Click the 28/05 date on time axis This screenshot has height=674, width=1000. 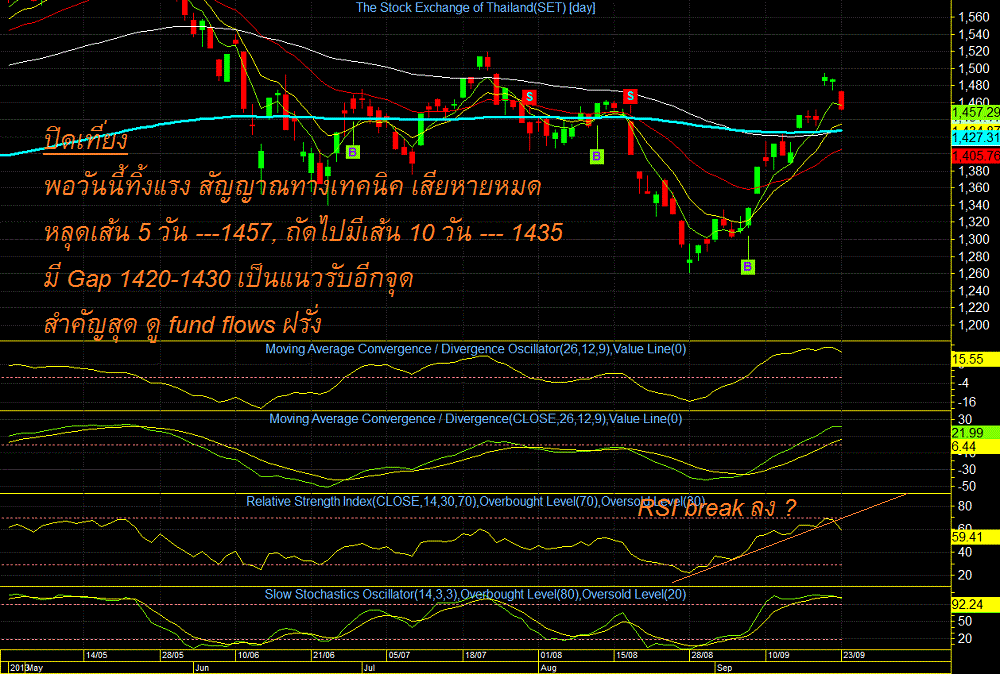[172, 655]
